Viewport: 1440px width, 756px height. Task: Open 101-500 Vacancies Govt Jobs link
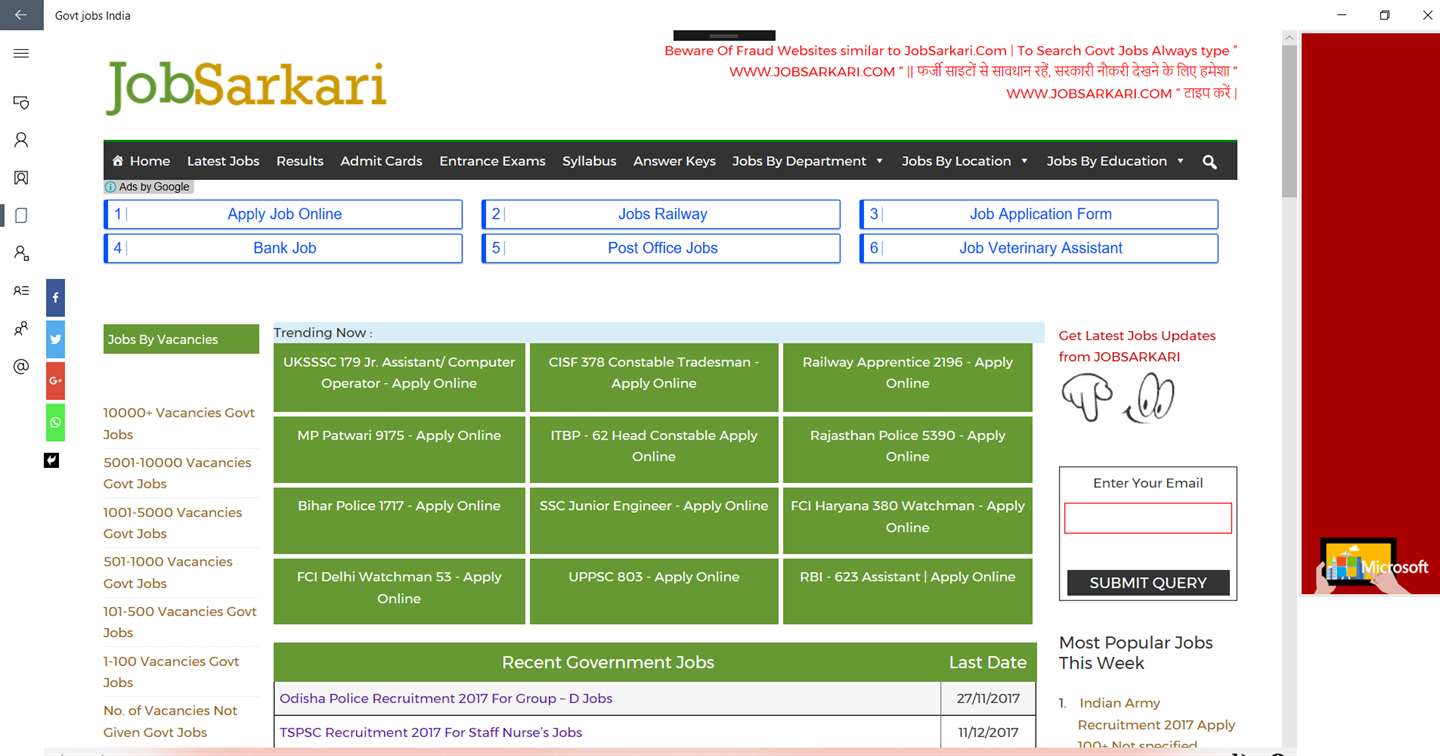180,622
